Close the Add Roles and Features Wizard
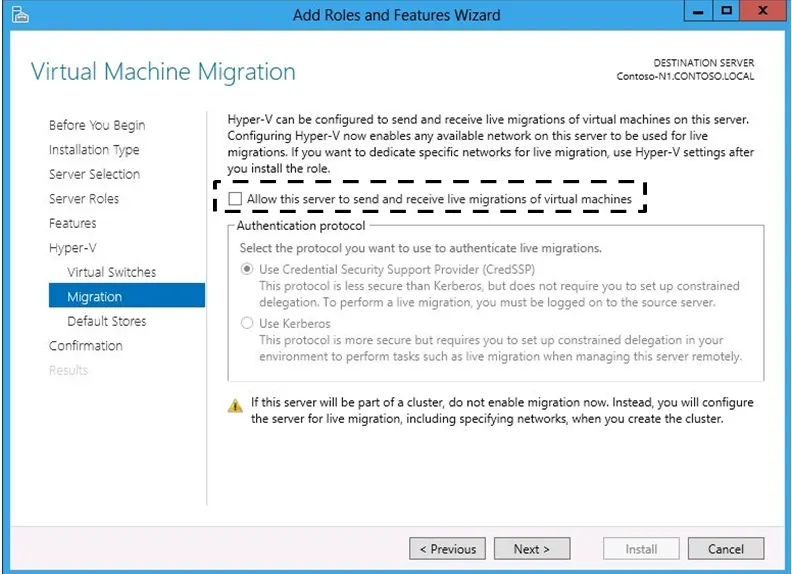 (x=763, y=11)
